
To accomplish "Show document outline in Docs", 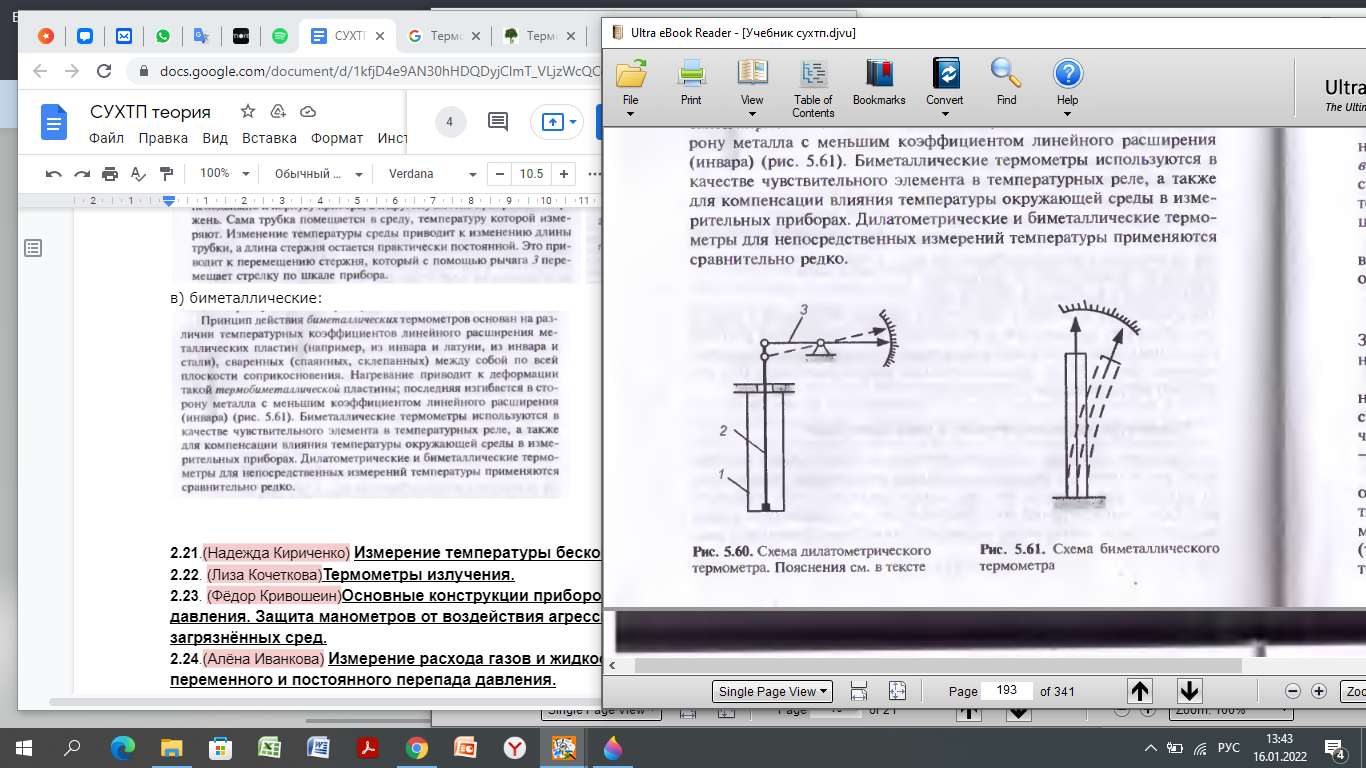I will [33, 247].
